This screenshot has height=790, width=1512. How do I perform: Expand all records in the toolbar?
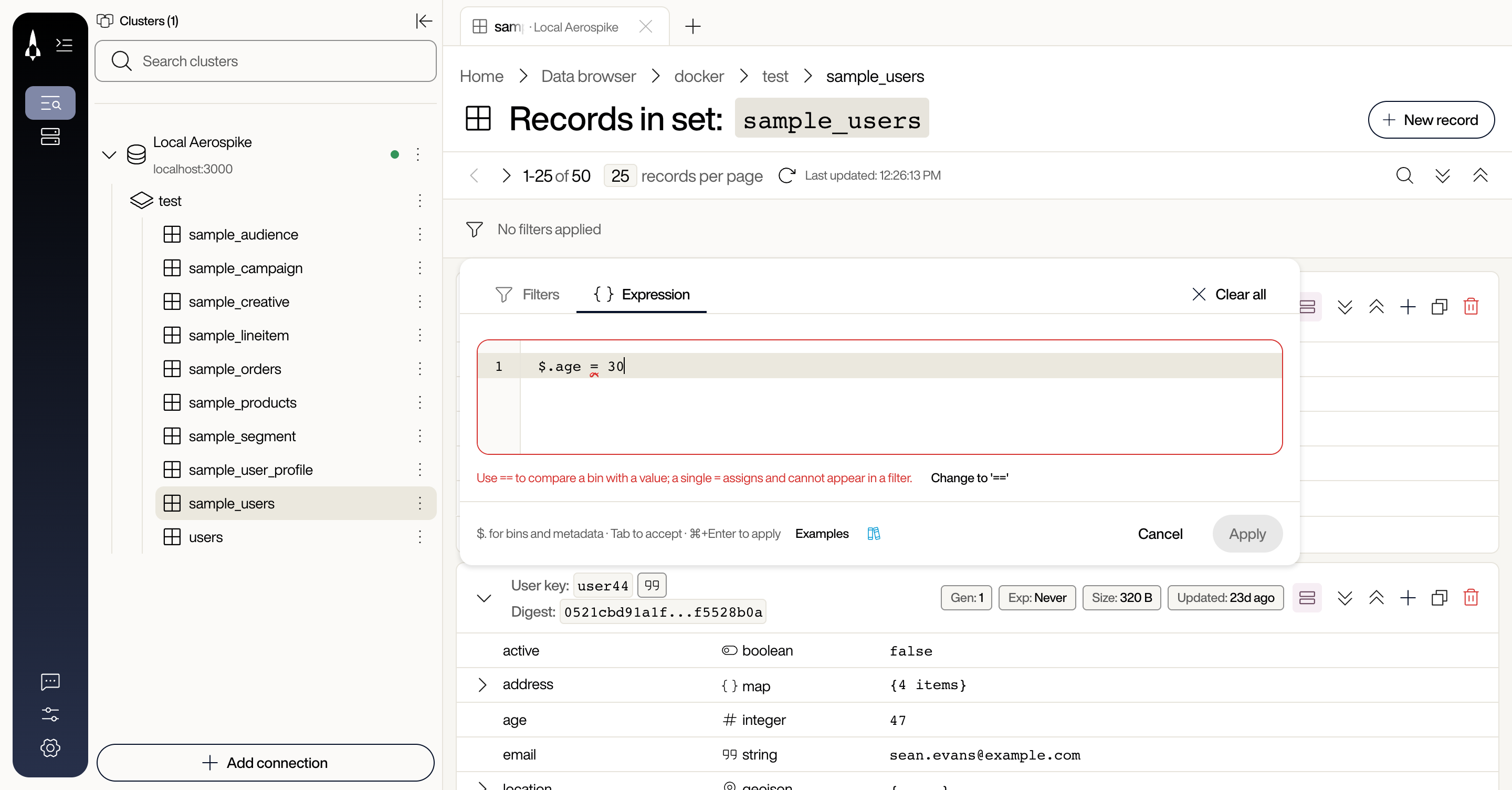click(1442, 175)
